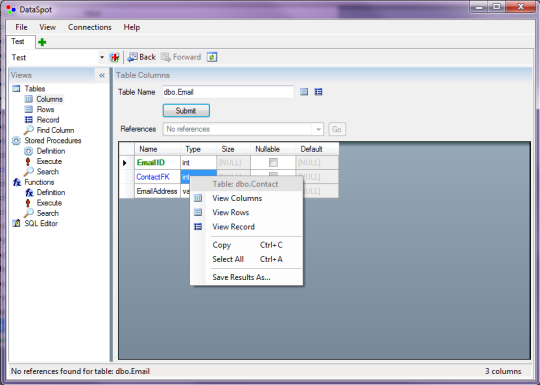
Task: Open the Help menu
Action: click(x=132, y=27)
